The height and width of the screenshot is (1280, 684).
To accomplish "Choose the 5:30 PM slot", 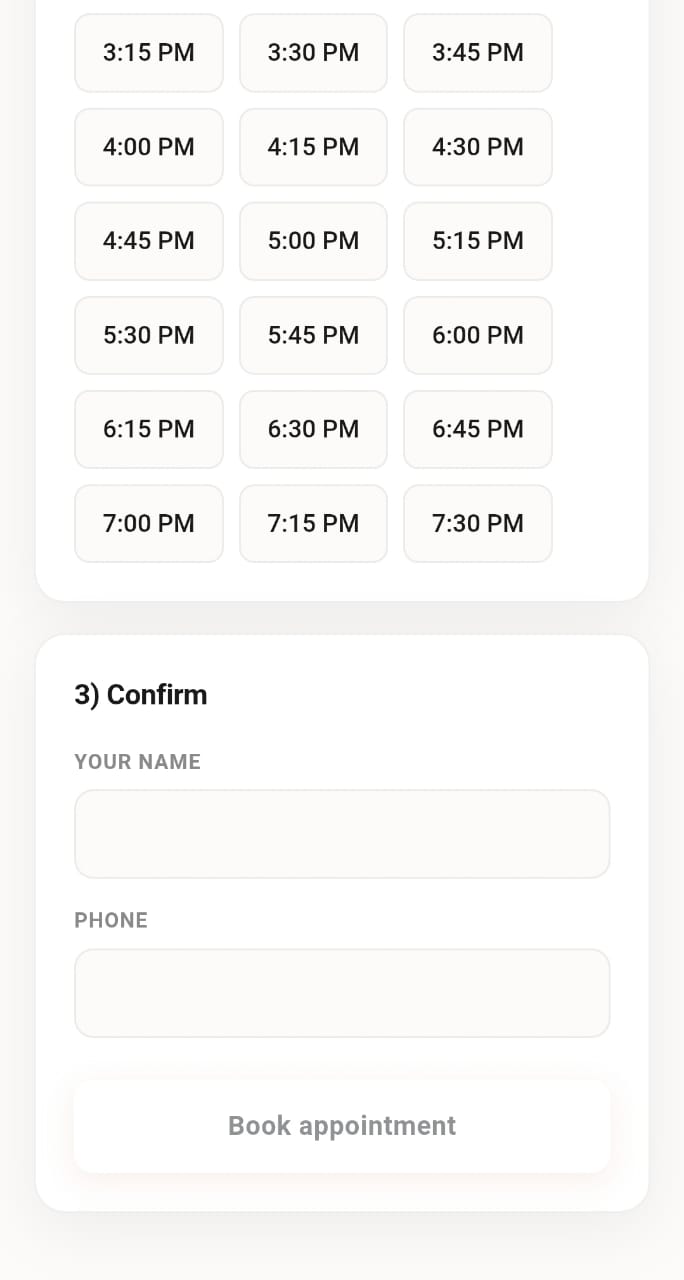I will tap(148, 334).
